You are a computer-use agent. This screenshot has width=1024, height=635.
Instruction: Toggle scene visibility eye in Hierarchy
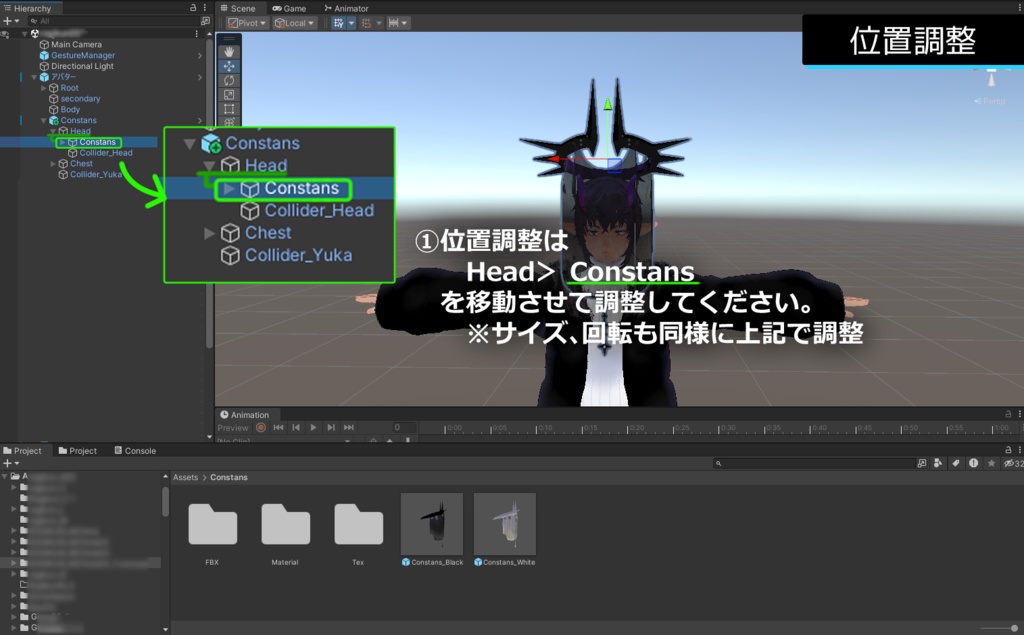[x=5, y=33]
